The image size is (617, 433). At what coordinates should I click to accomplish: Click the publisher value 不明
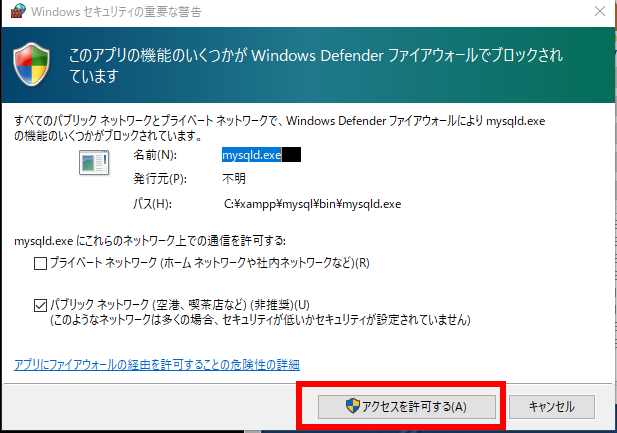(x=234, y=179)
